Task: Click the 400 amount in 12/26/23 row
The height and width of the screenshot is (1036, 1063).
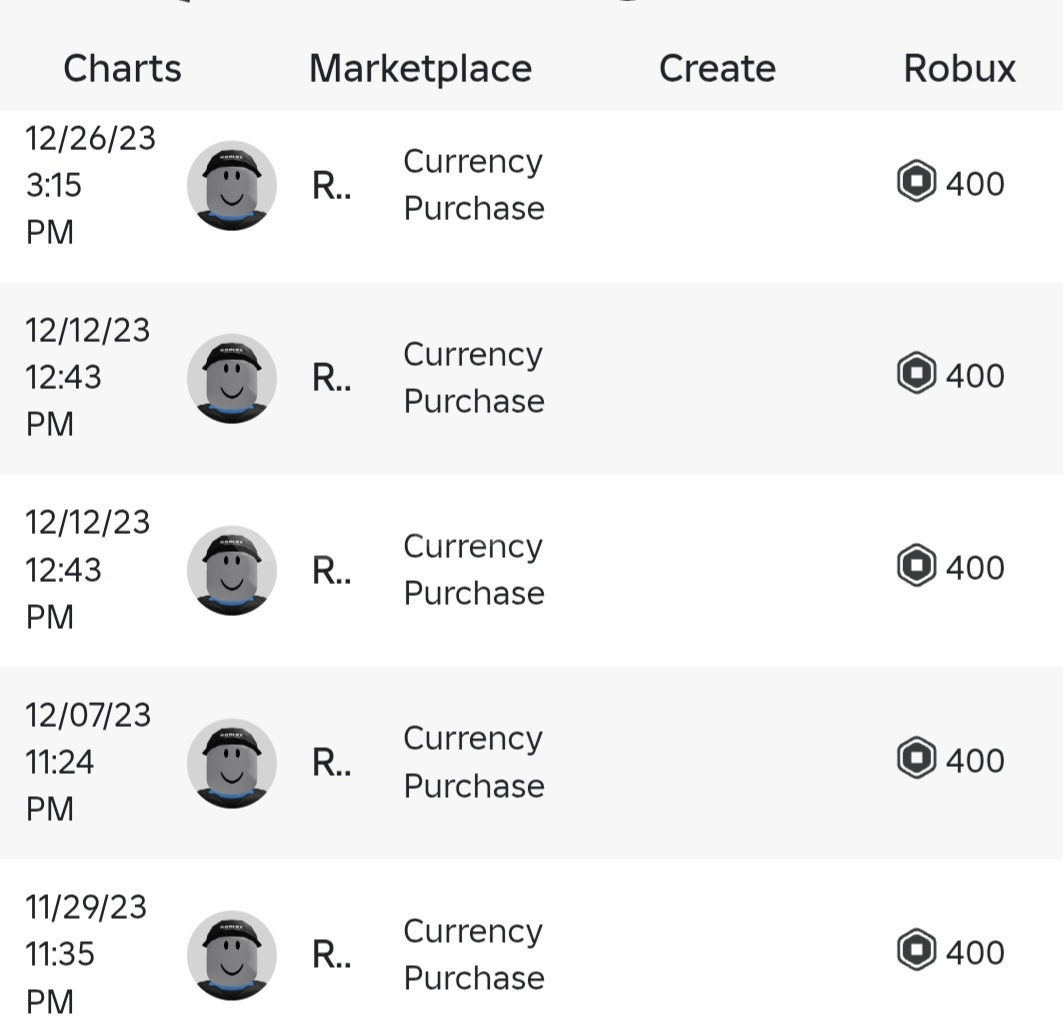Action: [974, 184]
